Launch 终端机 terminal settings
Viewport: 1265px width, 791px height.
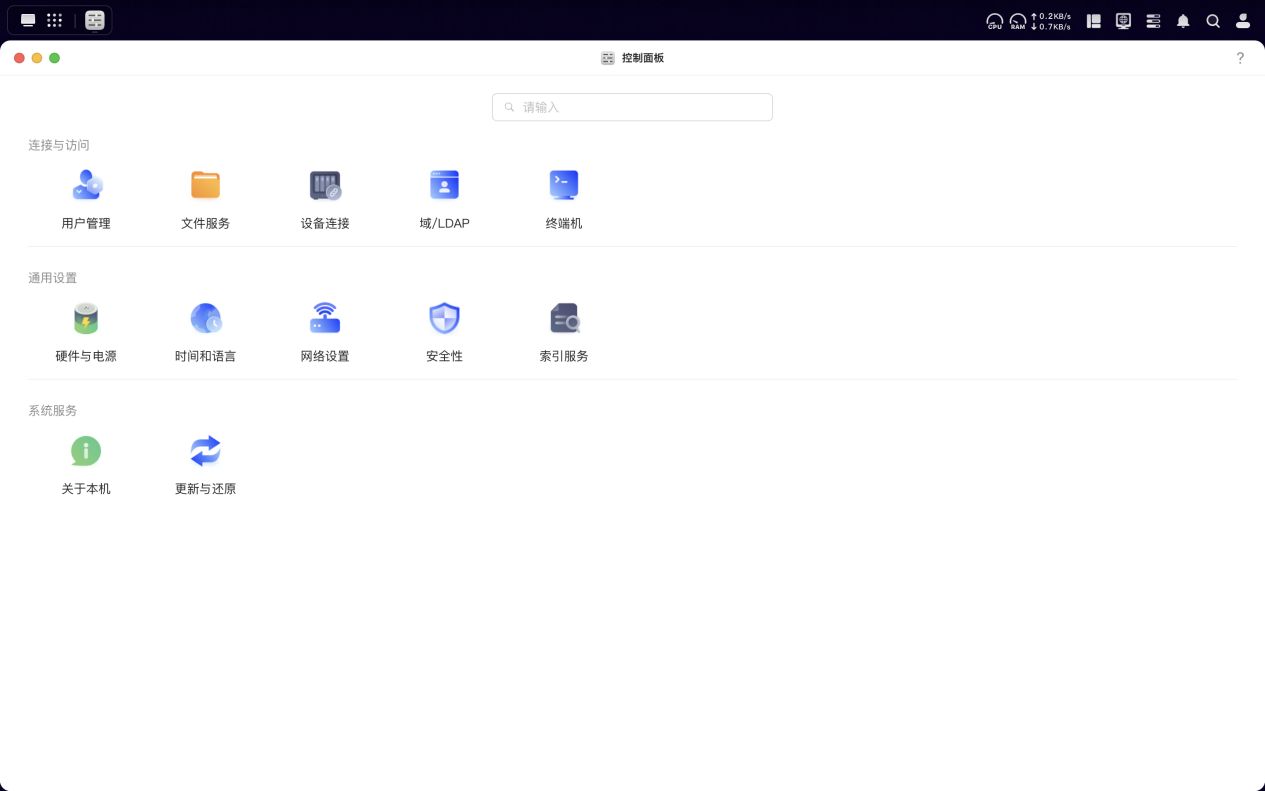coord(564,199)
